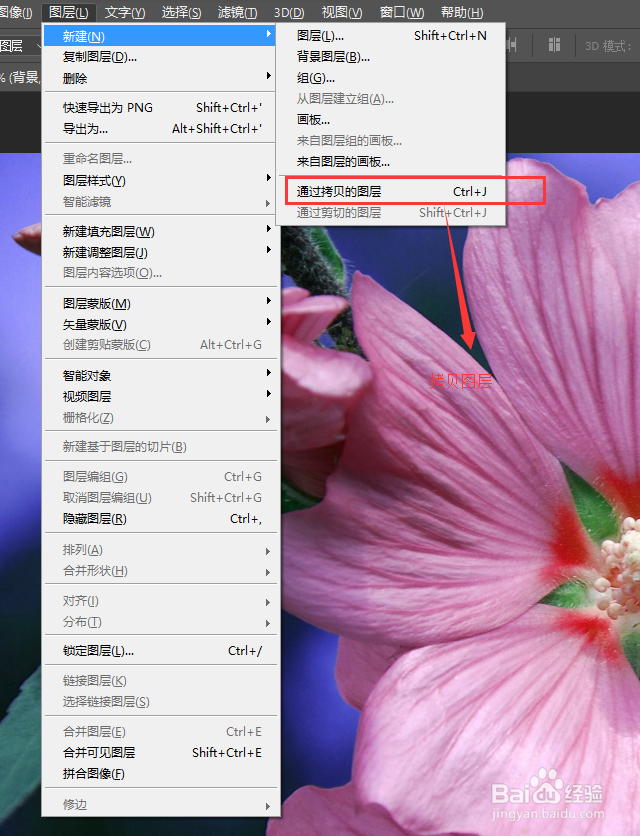The width and height of the screenshot is (640, 836).
Task: Choose 快速导出为 PNG
Action: pyautogui.click(x=159, y=108)
